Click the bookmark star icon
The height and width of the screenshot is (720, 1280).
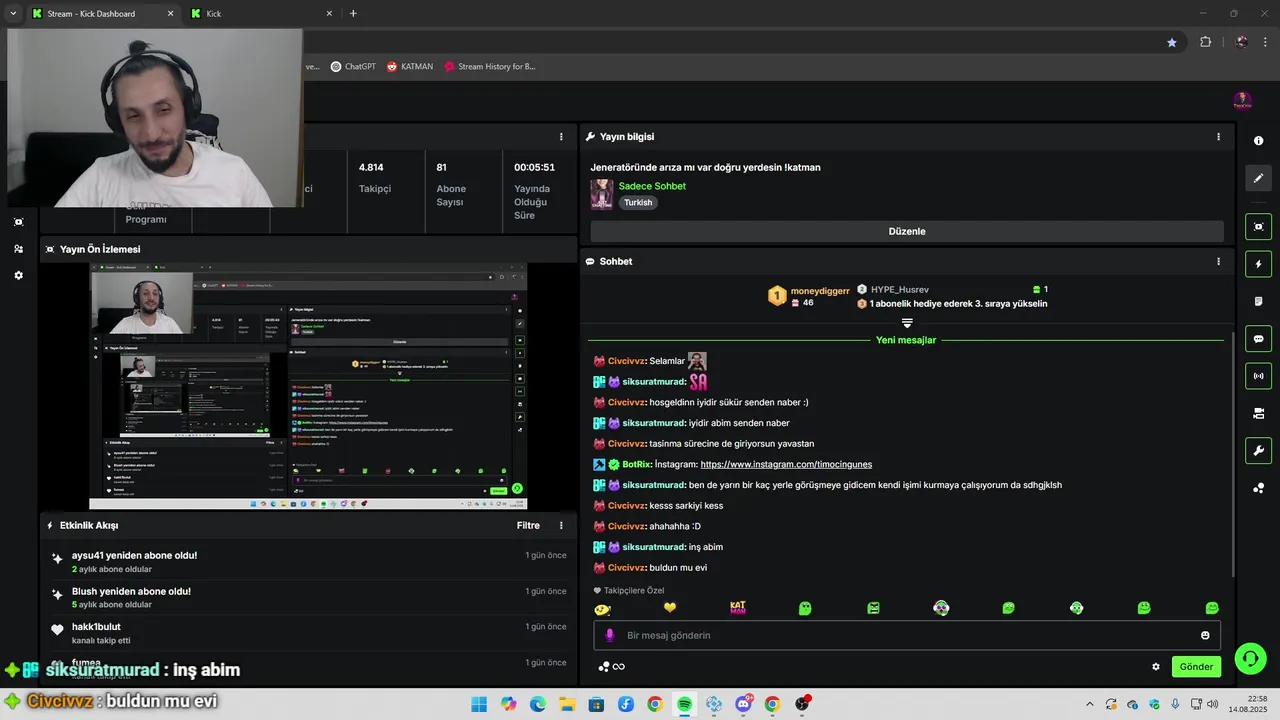(1172, 42)
